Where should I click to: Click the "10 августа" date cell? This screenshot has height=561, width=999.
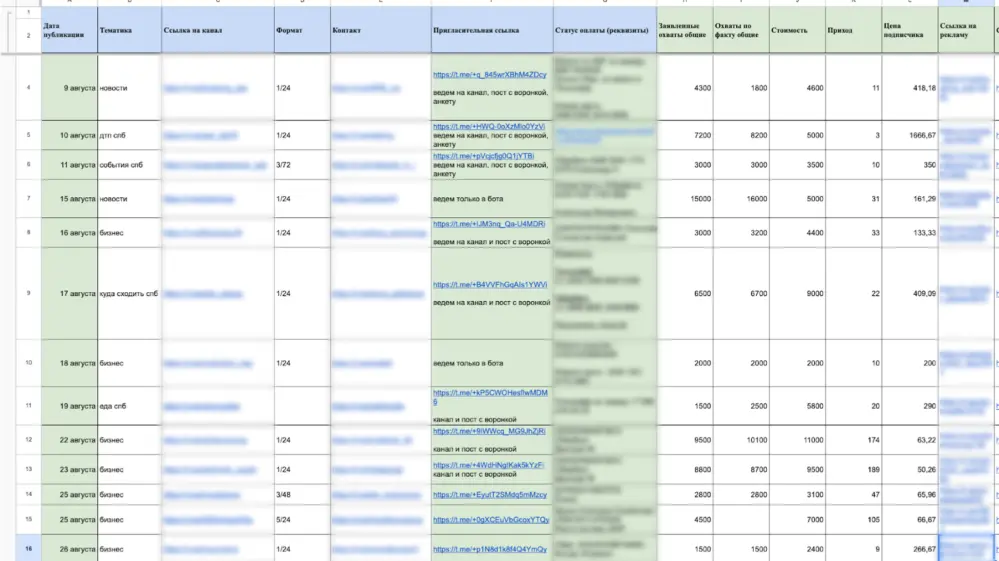(x=69, y=136)
